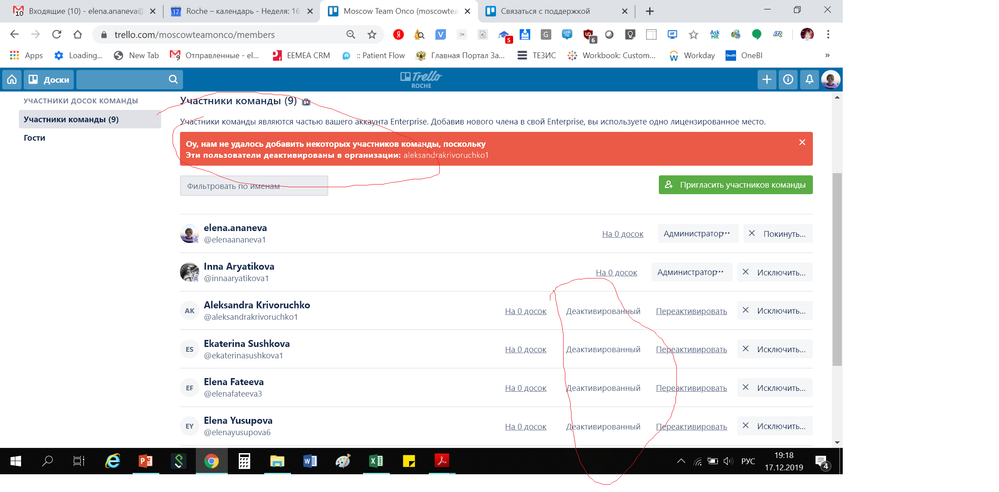This screenshot has width=999, height=492.
Task: Open Администратор dropdown for elena.ananeva
Action: point(698,234)
